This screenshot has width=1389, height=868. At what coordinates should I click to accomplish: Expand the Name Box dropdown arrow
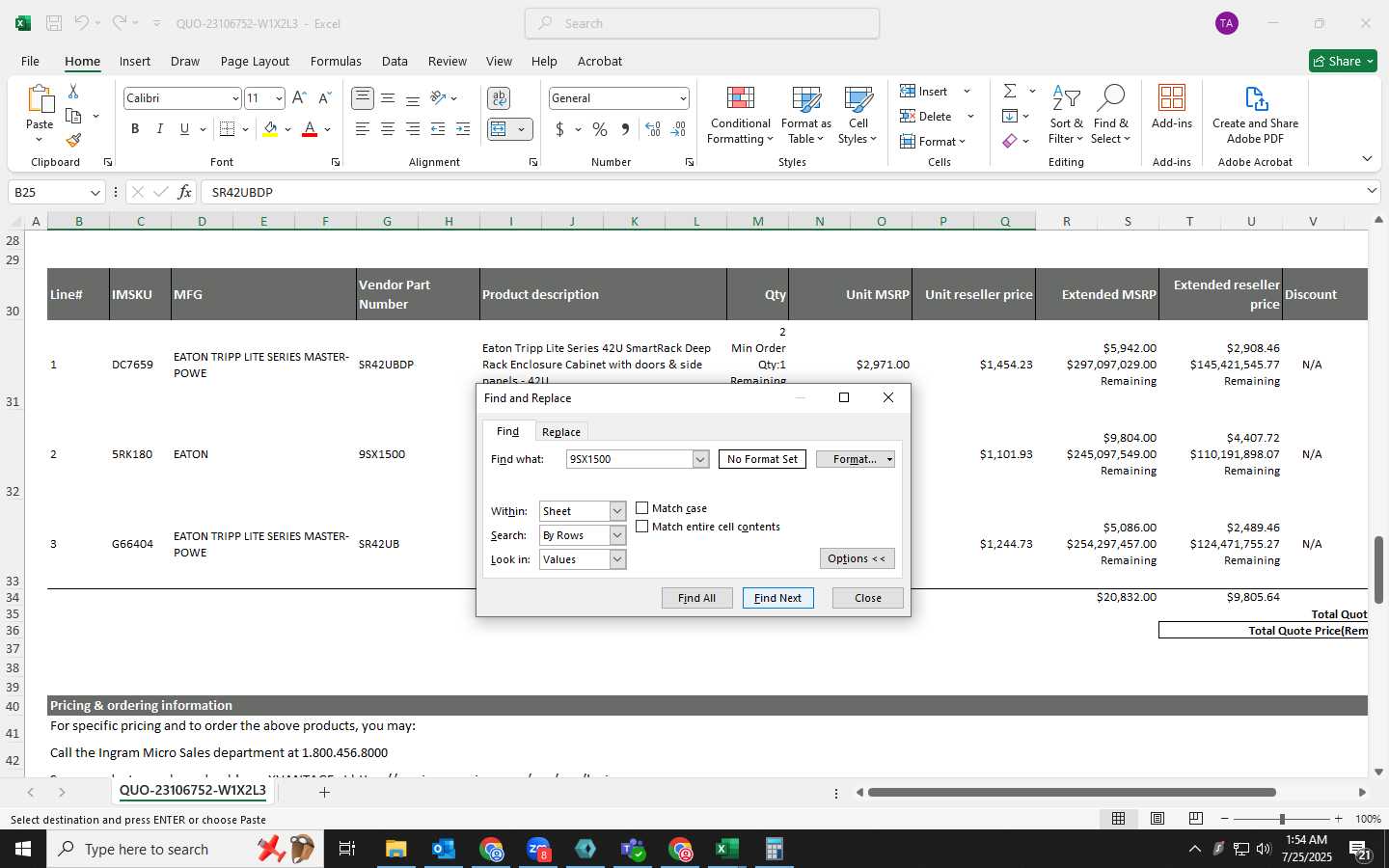point(95,192)
